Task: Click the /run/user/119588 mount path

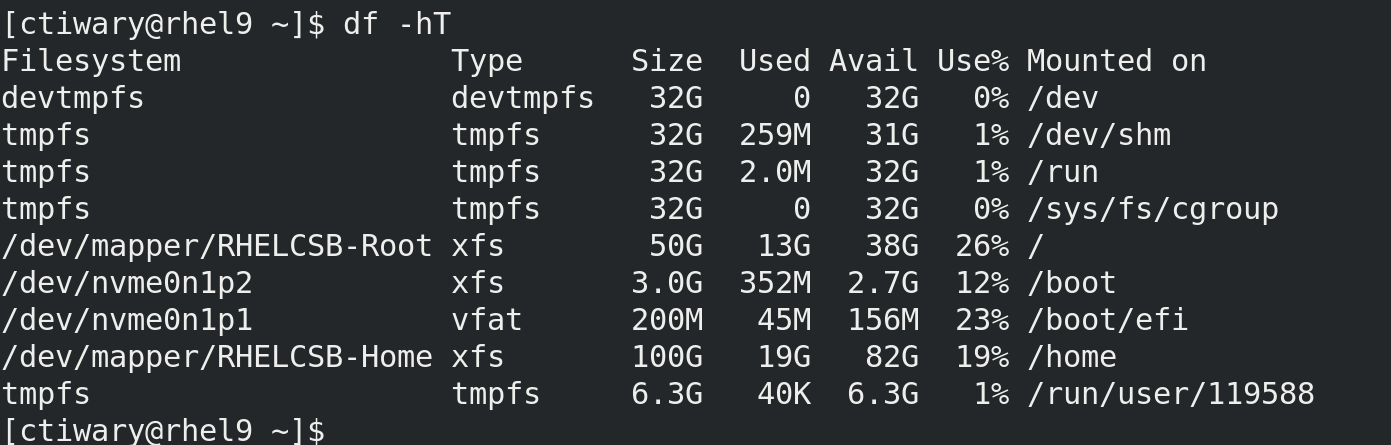Action: 1170,394
